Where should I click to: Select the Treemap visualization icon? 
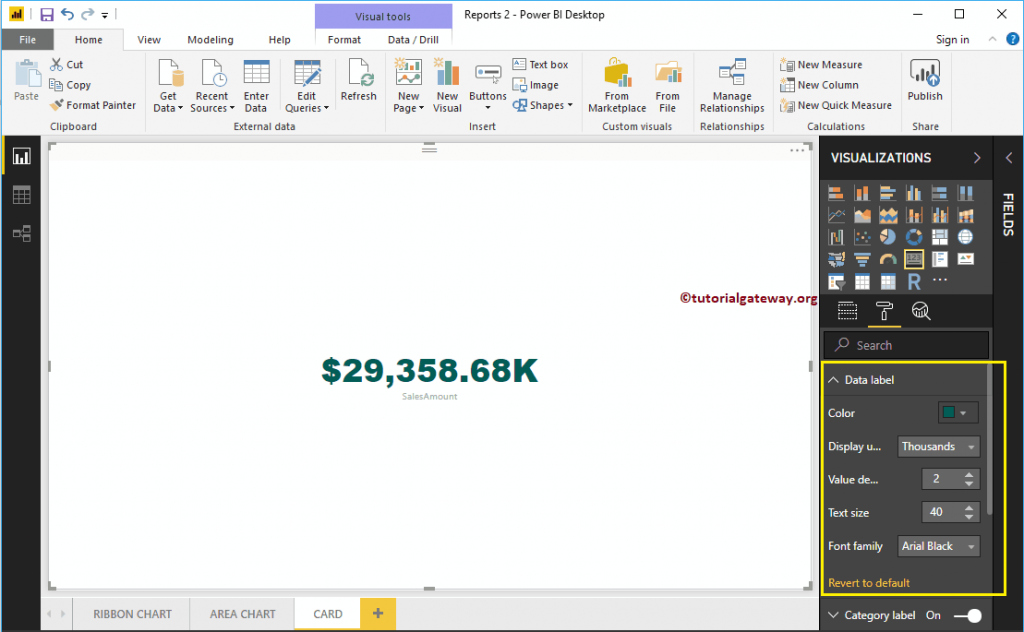click(x=940, y=237)
